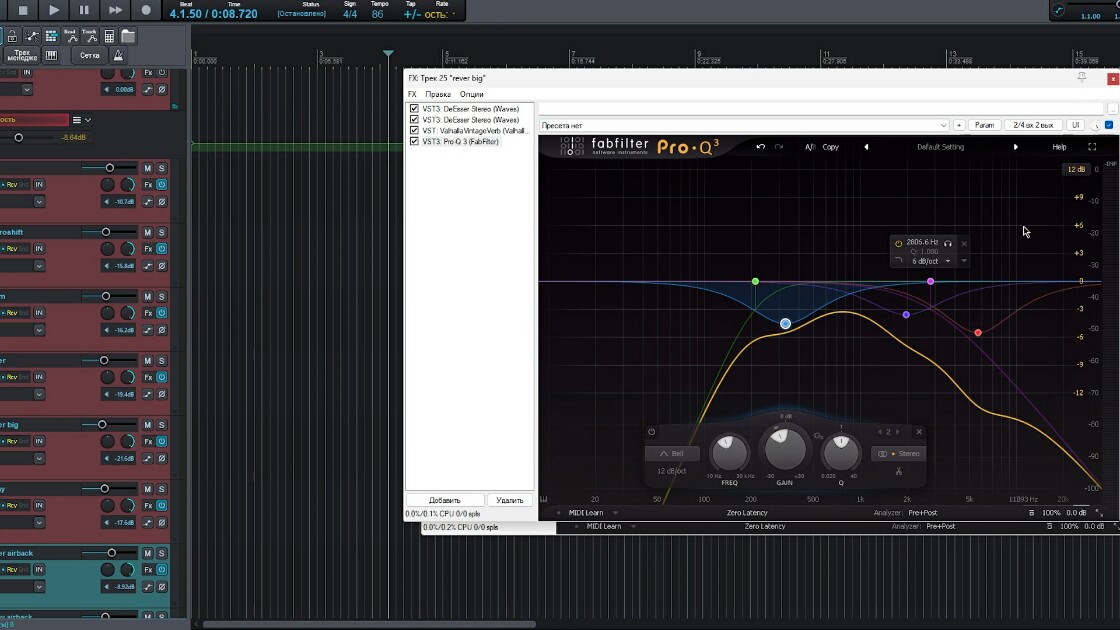Click the Pause transport button

coord(84,10)
